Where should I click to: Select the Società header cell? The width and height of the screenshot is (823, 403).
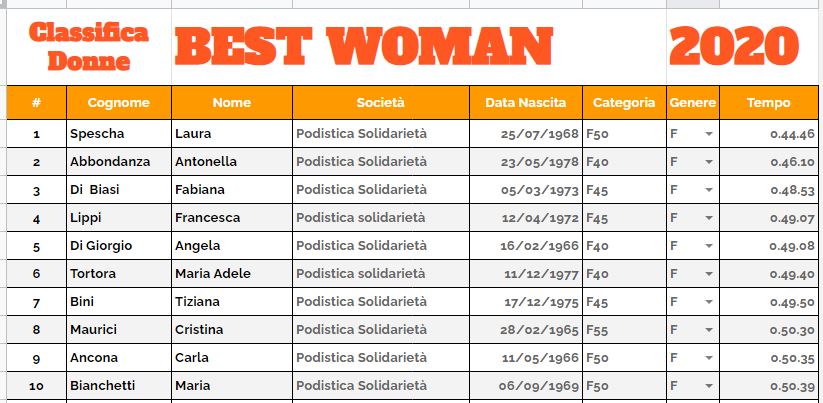[381, 102]
